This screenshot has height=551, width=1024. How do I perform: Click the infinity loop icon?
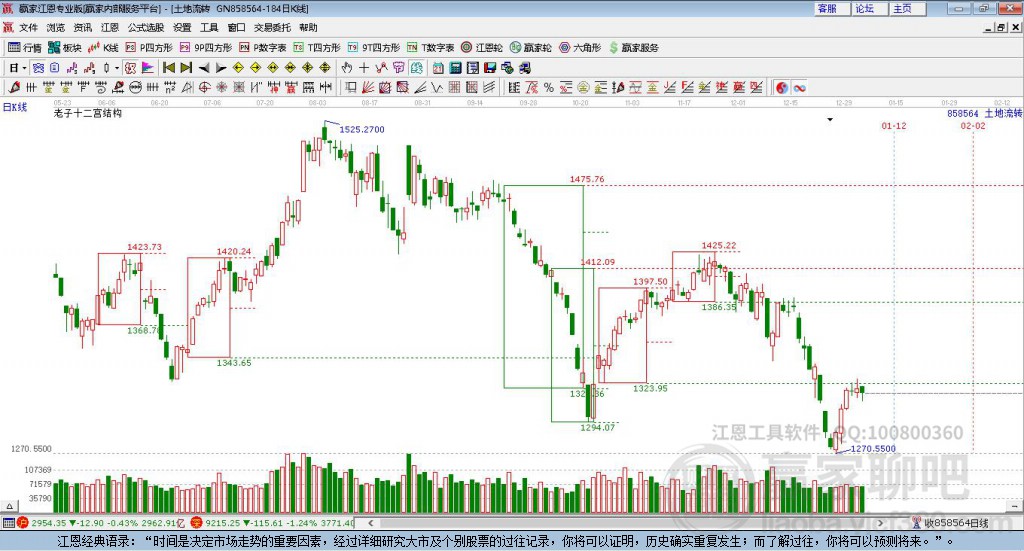(x=799, y=87)
